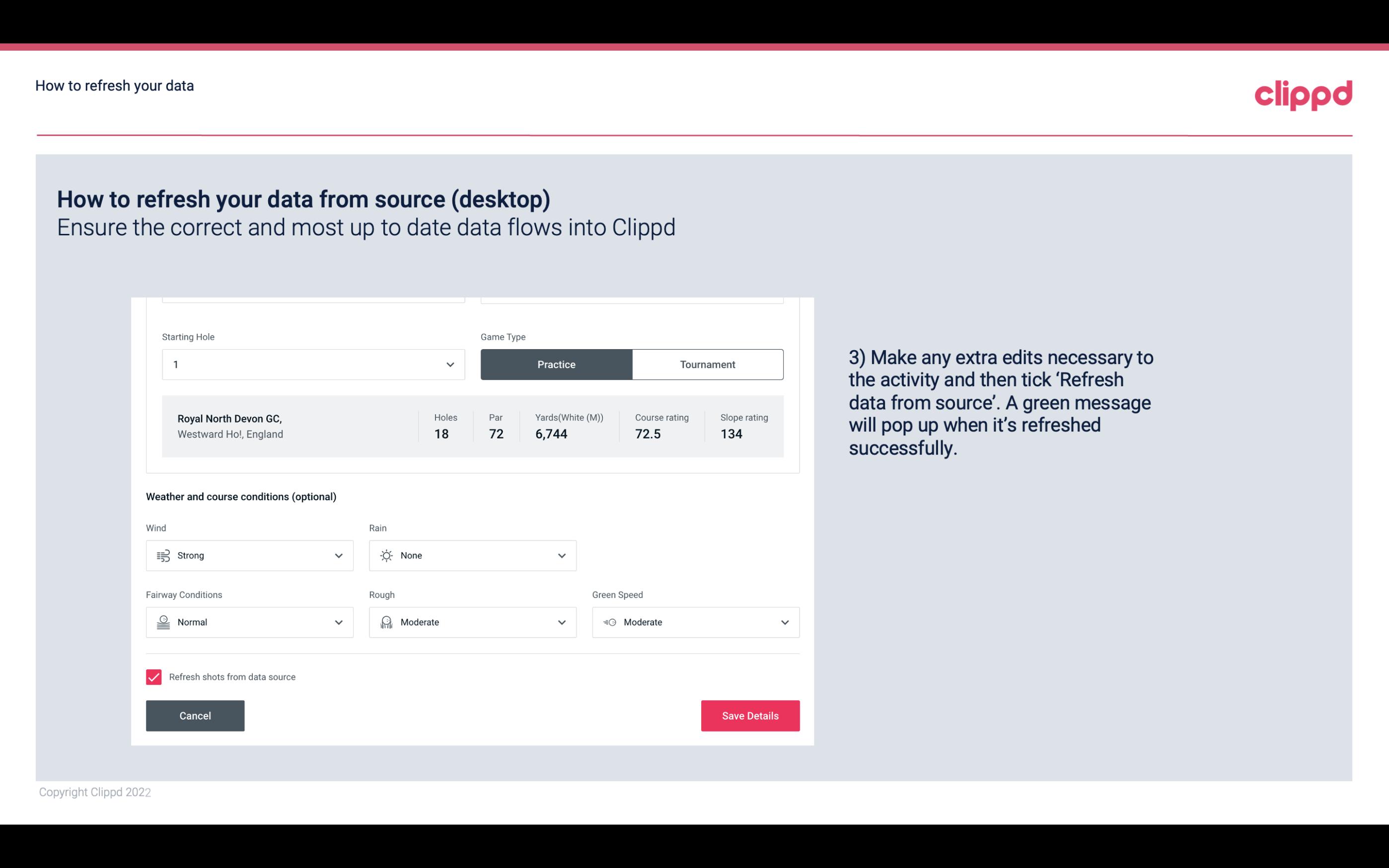Click the Practice game type toggle icon
Screen dimensions: 1389x868
(x=556, y=364)
